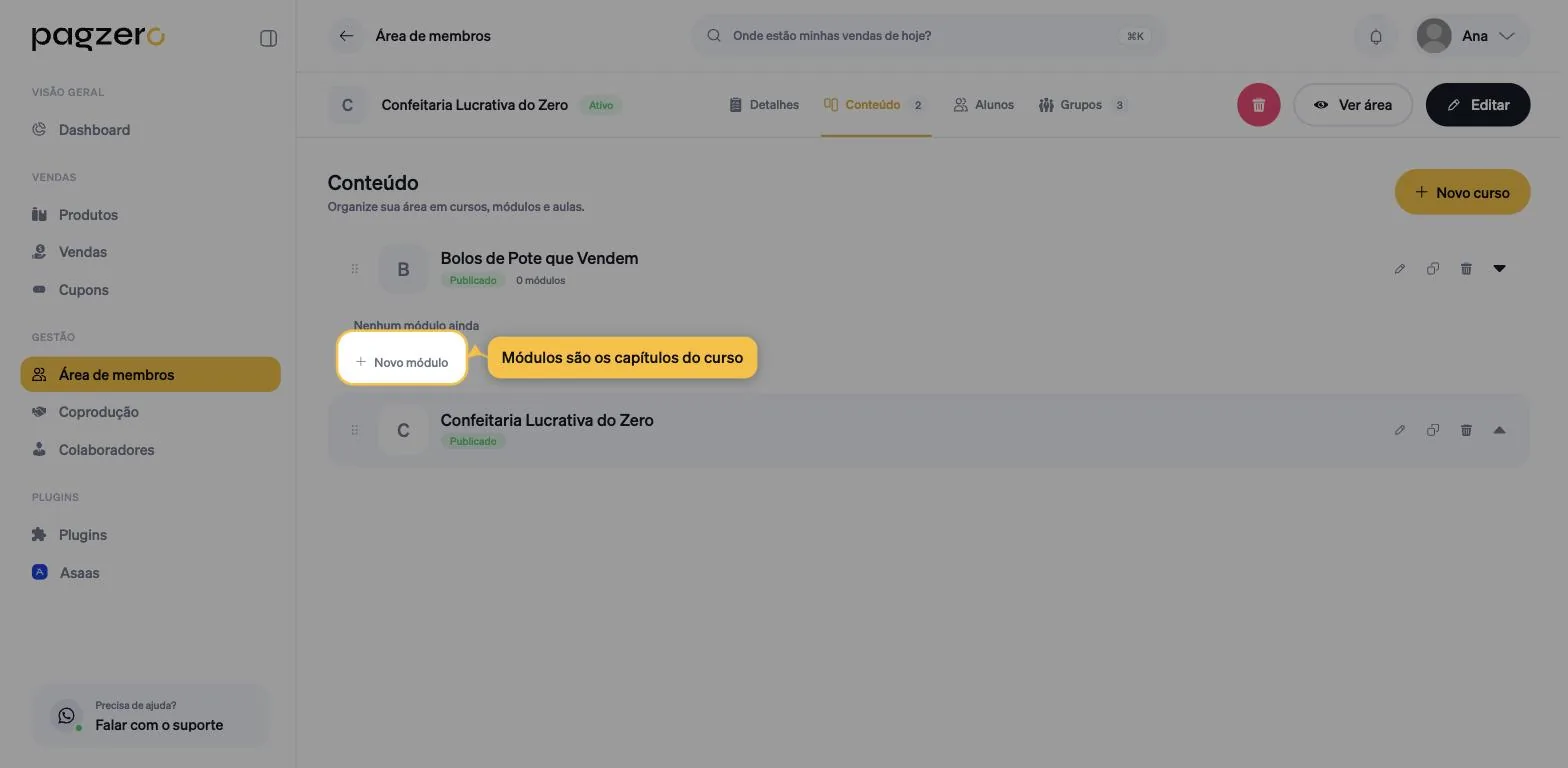
Task: Edit the Bolos de Pote course pencil icon
Action: coord(1400,269)
